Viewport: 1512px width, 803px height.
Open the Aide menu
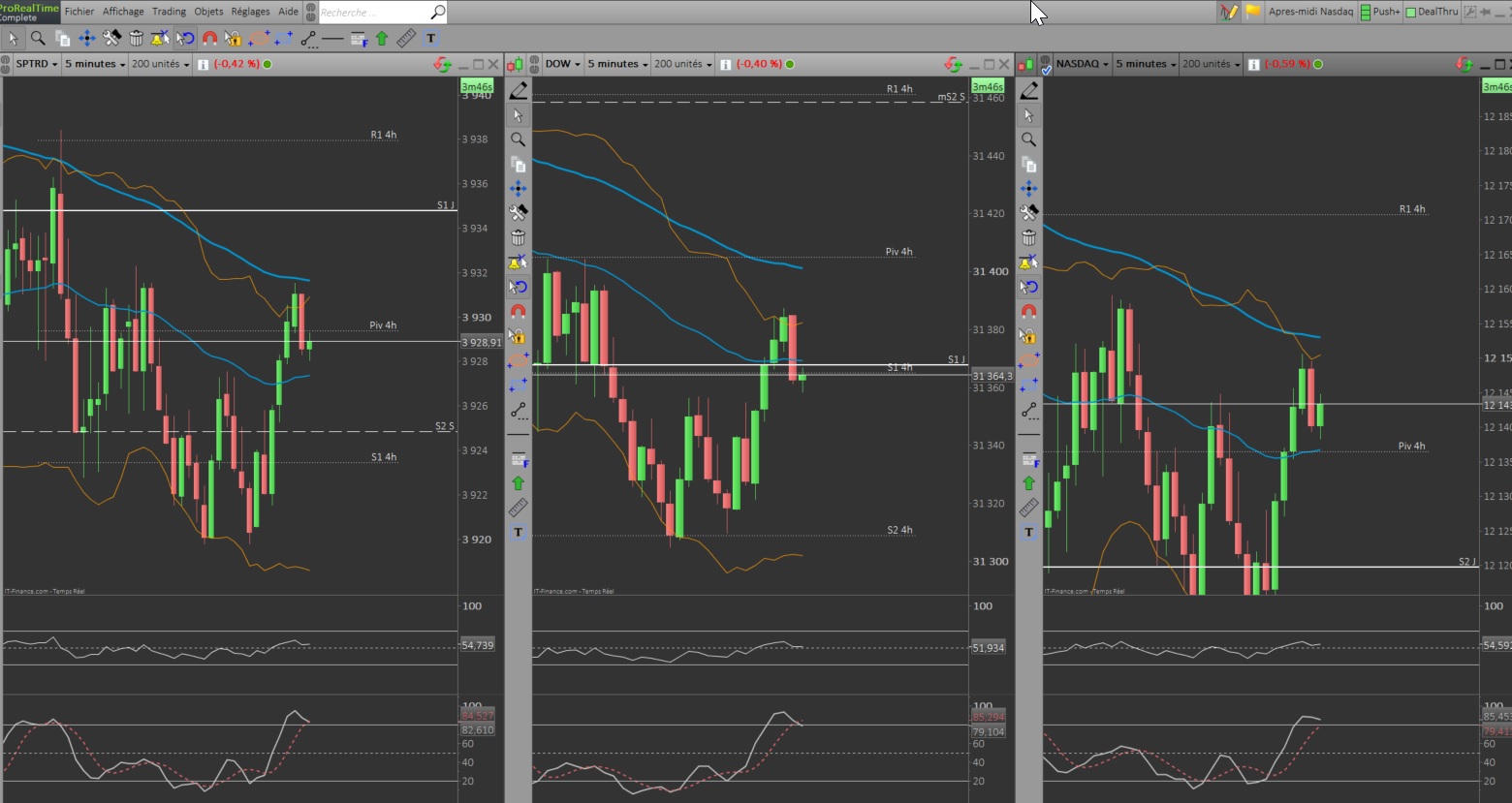coord(288,12)
